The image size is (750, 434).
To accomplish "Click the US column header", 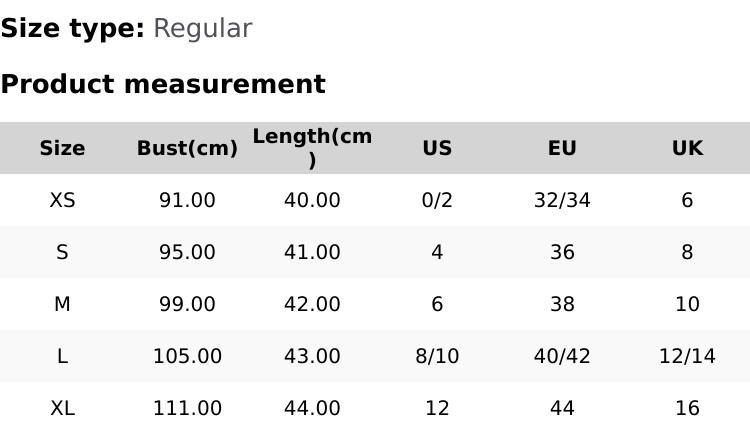I will tap(437, 148).
